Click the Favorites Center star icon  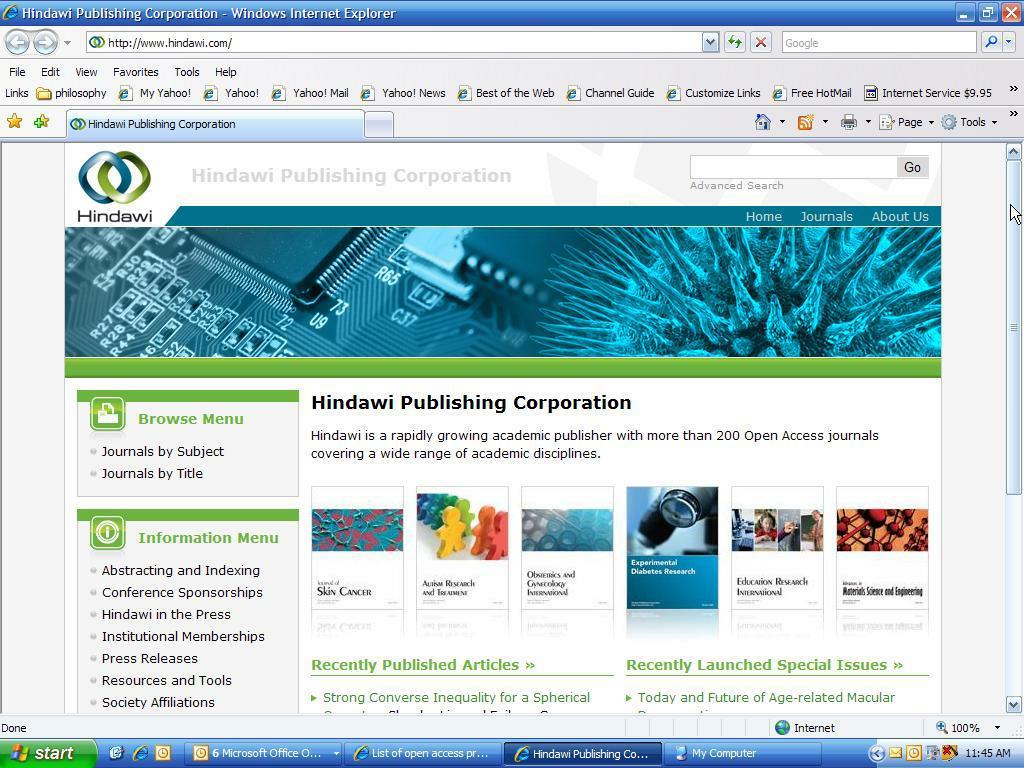[x=14, y=121]
